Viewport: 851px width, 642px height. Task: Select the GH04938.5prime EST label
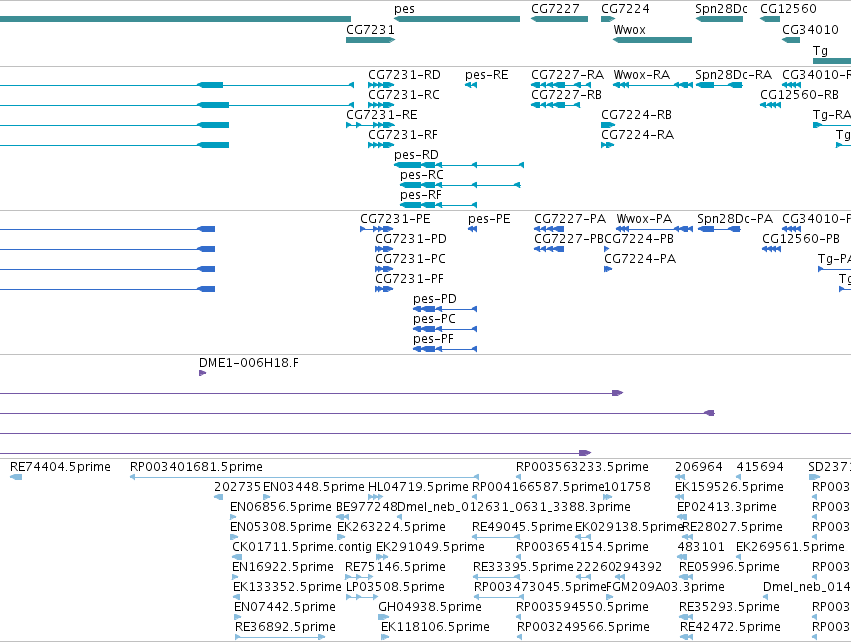click(430, 607)
